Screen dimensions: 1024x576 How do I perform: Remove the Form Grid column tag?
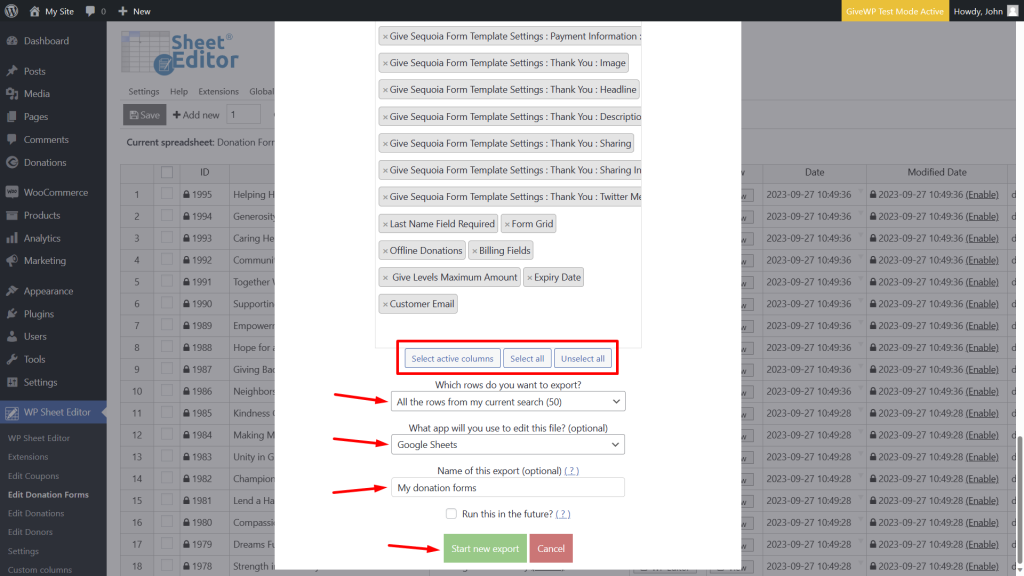(507, 223)
